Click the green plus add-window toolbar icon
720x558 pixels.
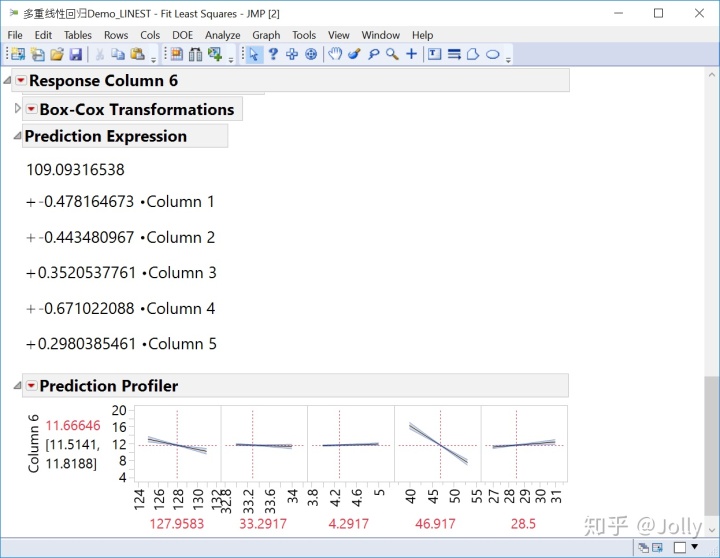(215, 54)
